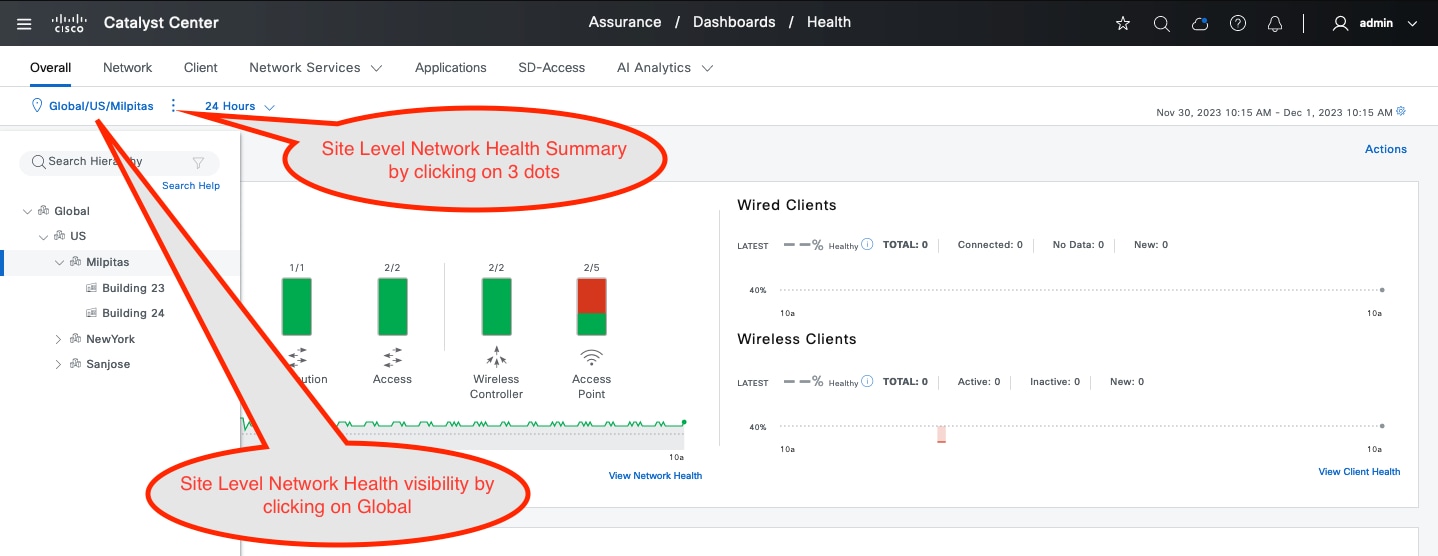Open the global search magnifier icon

[1161, 23]
